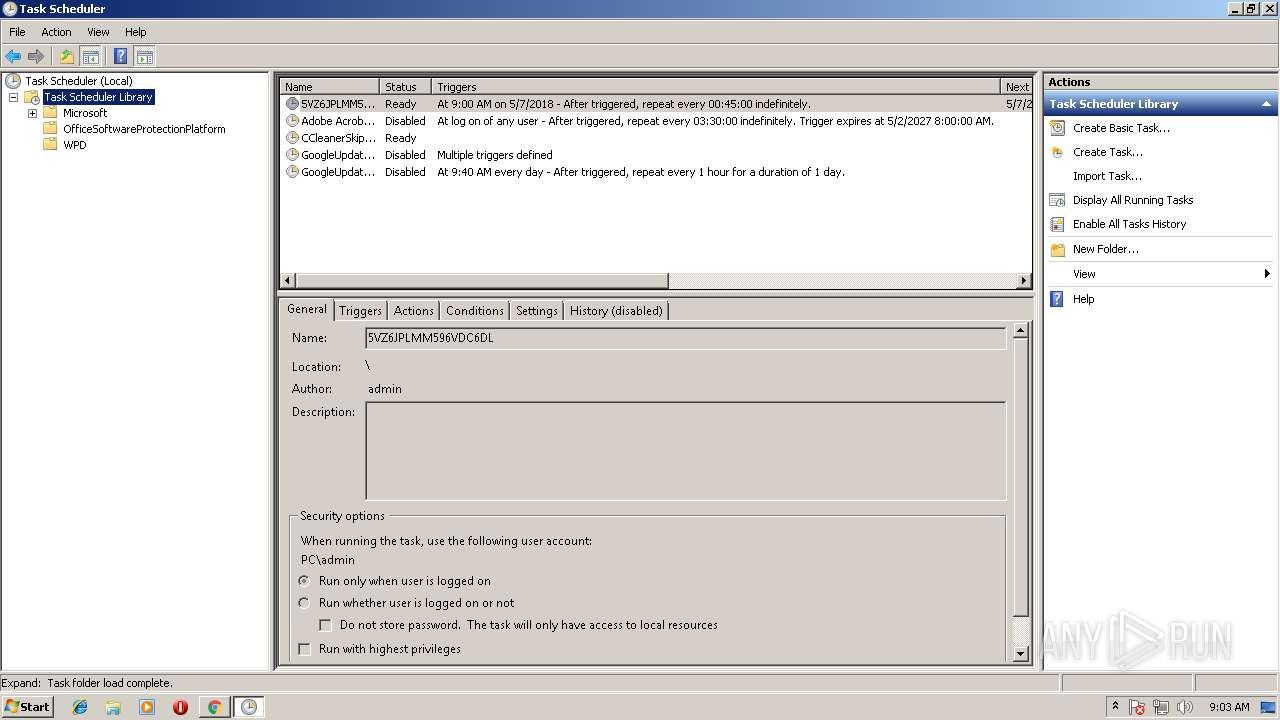The width and height of the screenshot is (1280, 720).
Task: Click Create Basic Task in Actions pane
Action: (x=1121, y=128)
